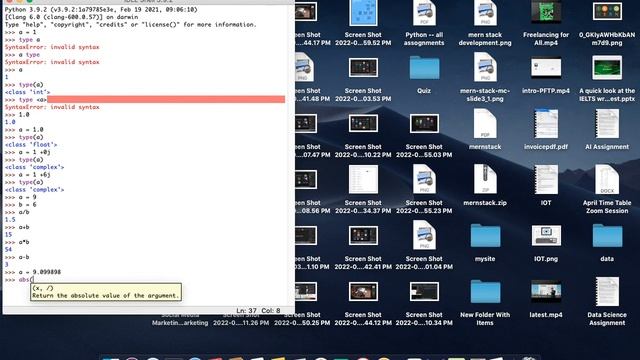Select 0_GKlyAWHbKbANm7d9.png desktop icon
This screenshot has height=360, width=640.
pos(607,11)
